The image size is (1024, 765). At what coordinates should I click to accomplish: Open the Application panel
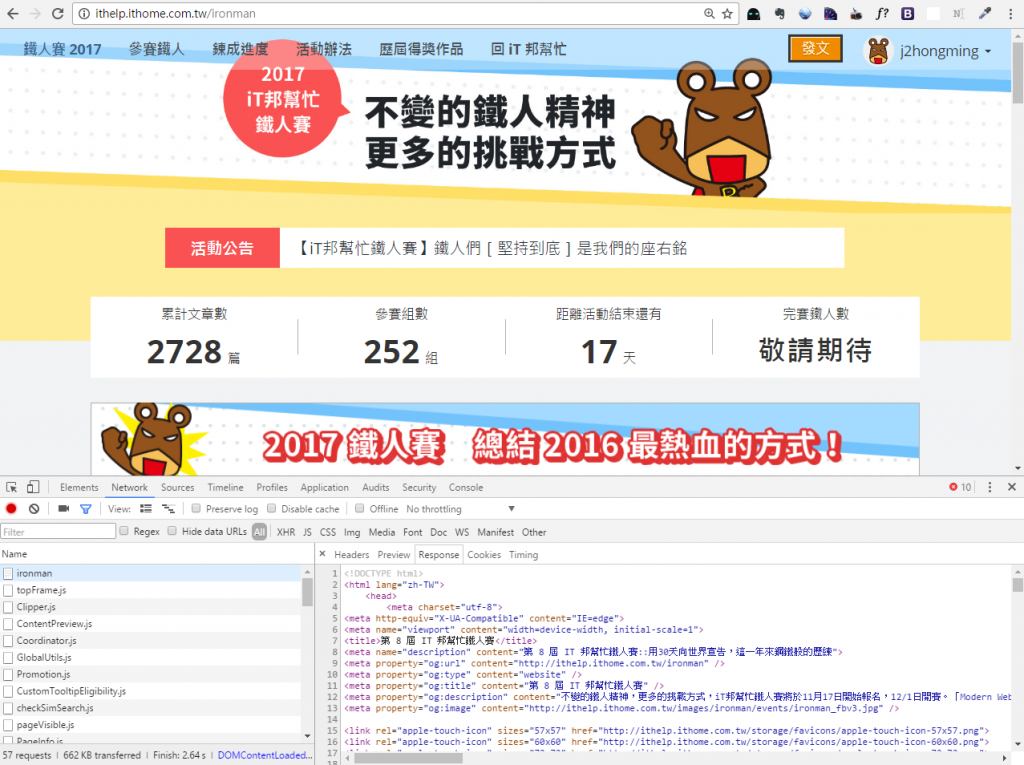tap(325, 487)
